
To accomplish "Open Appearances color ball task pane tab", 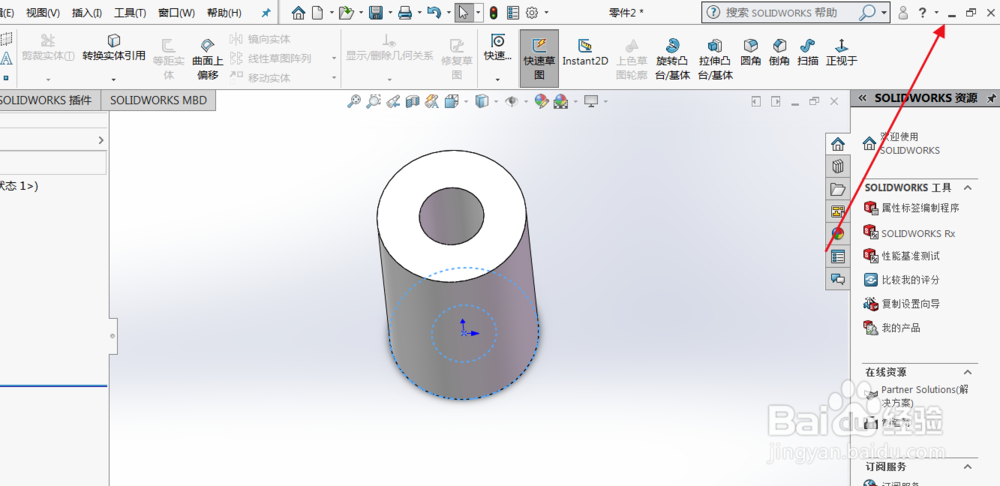I will pos(838,233).
